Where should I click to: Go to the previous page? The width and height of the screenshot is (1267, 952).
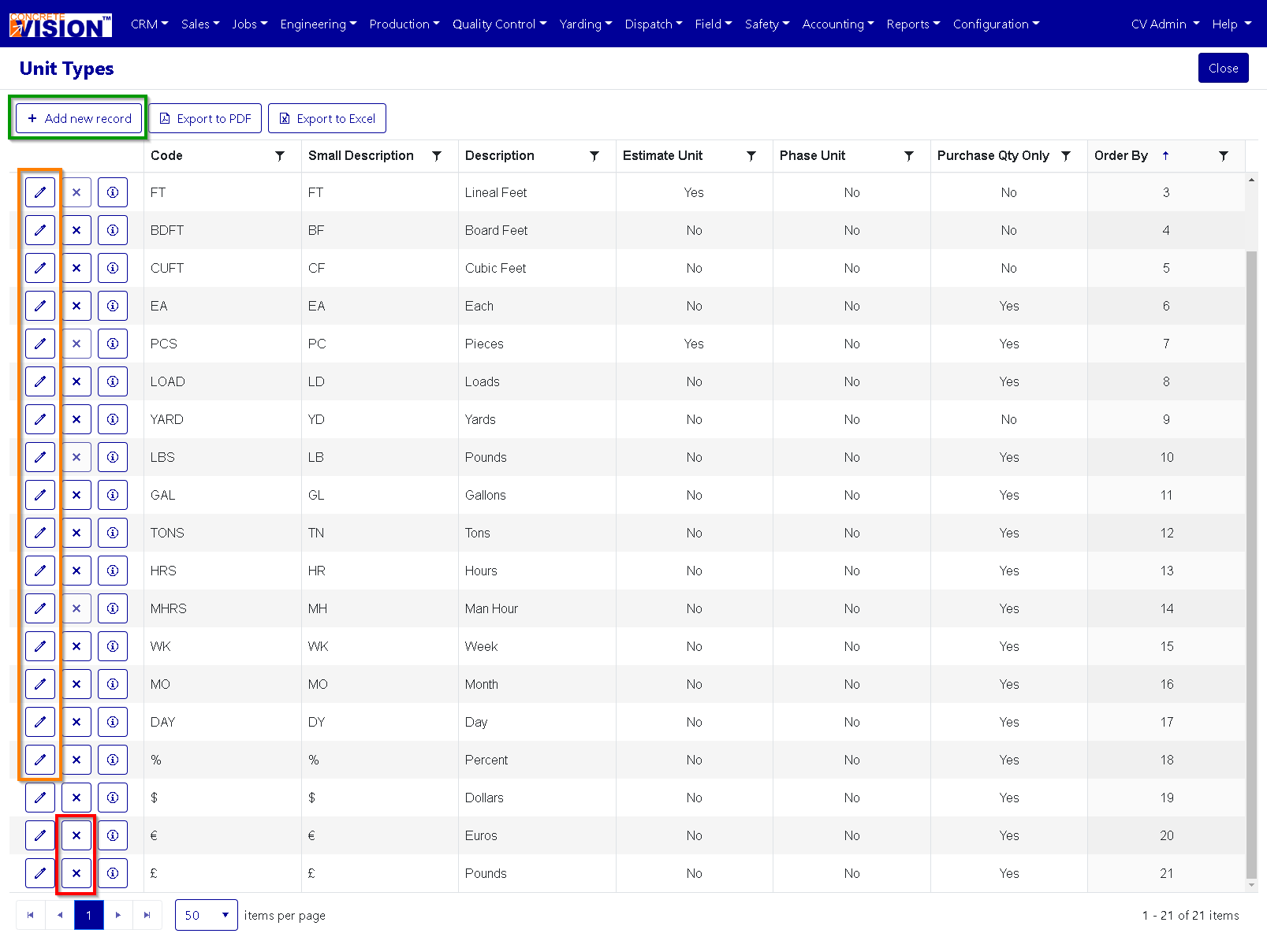[x=60, y=915]
